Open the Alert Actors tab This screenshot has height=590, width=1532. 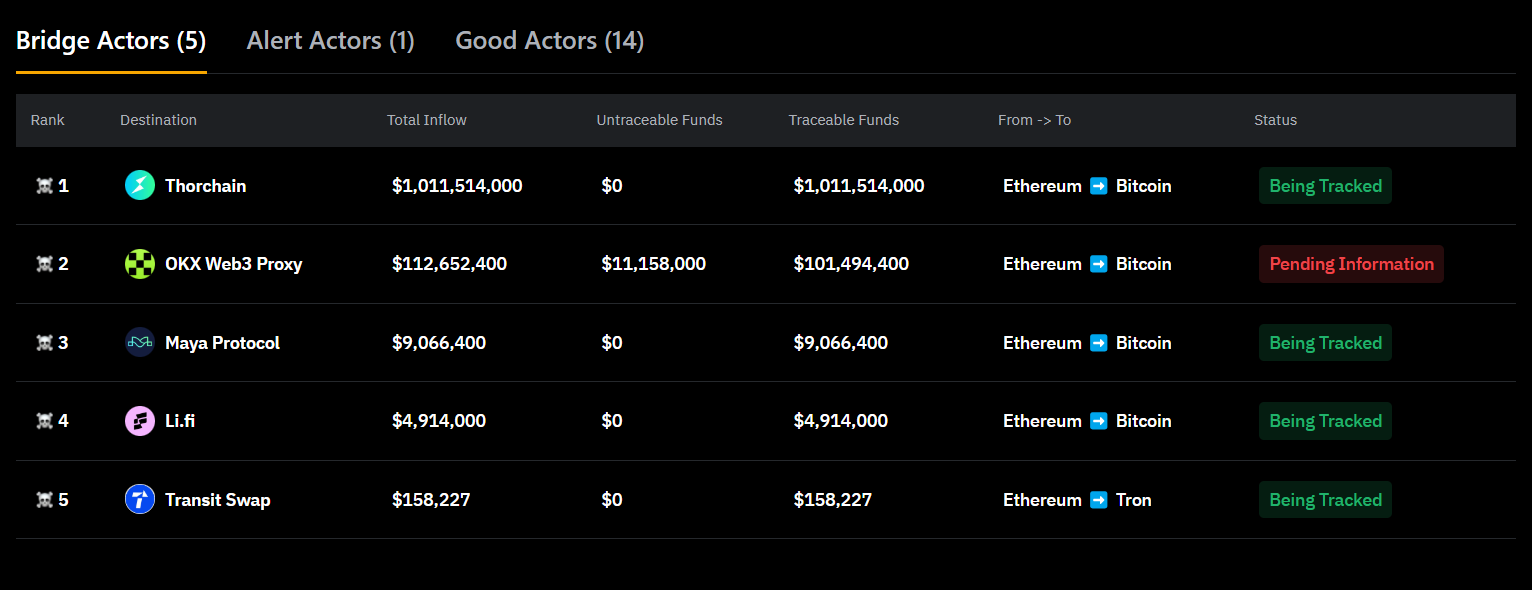[x=331, y=41]
